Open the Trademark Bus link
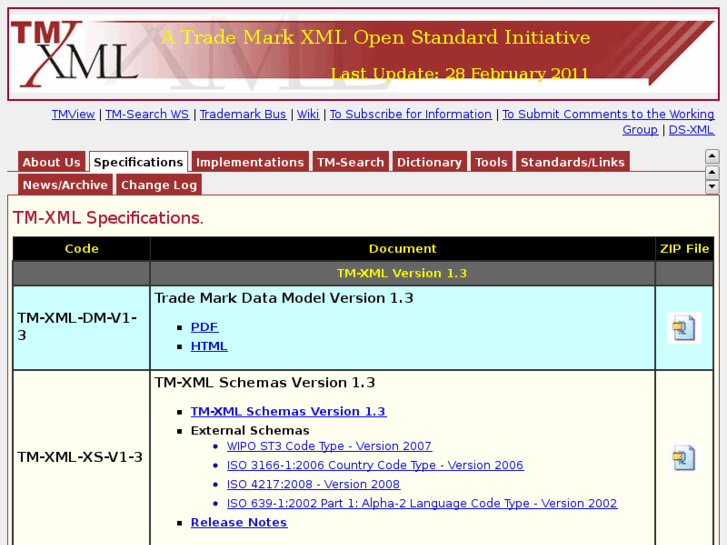 (243, 114)
